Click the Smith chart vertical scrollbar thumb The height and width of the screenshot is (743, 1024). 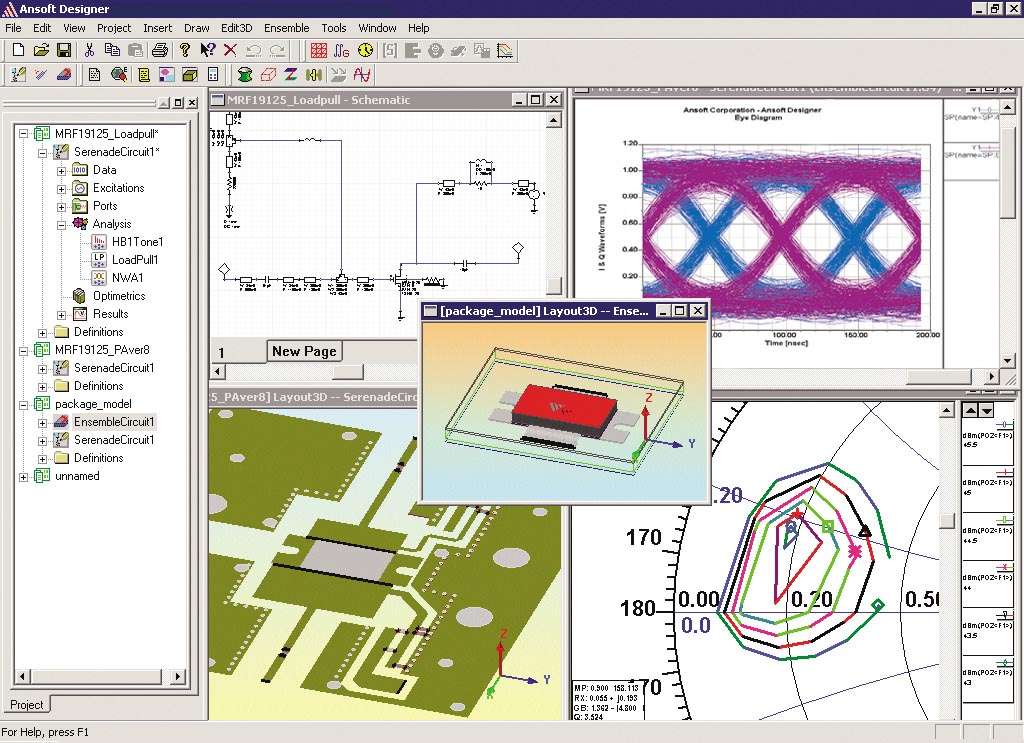tap(947, 521)
